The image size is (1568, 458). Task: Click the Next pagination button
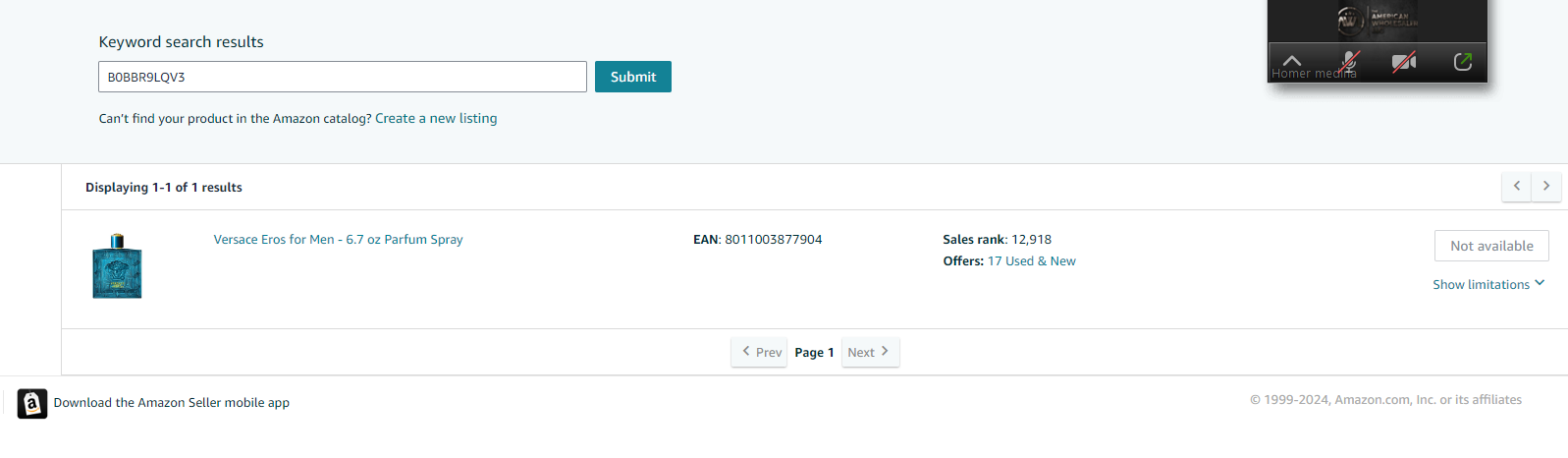coord(870,352)
